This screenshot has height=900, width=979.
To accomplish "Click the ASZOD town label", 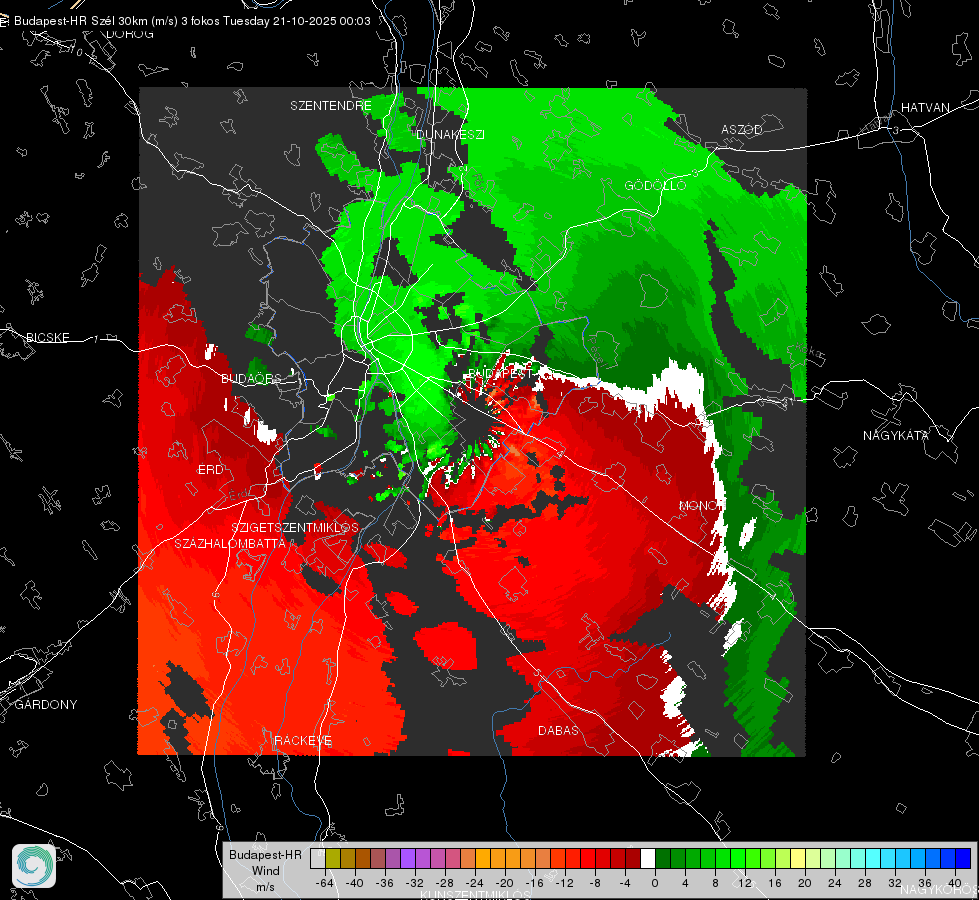I will 742,130.
